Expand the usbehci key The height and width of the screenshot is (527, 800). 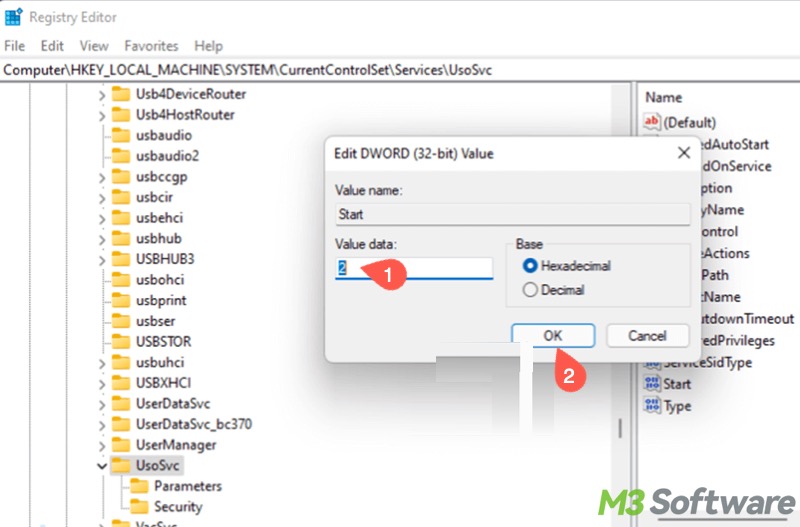(x=102, y=219)
